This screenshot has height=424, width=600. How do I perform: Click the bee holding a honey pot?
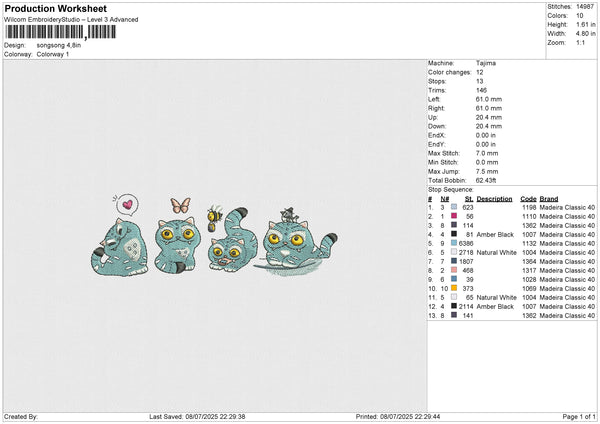(214, 215)
